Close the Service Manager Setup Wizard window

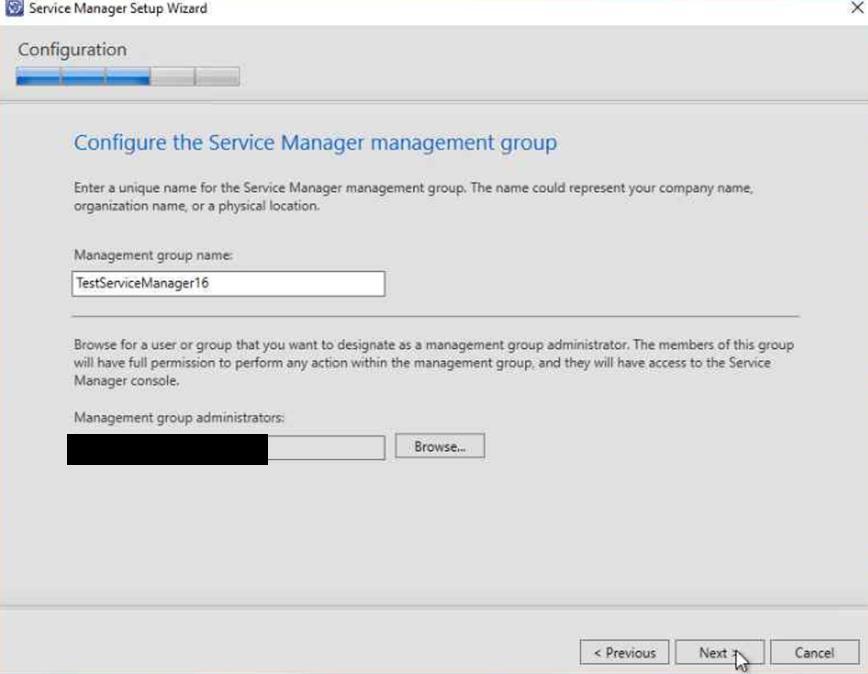856,7
